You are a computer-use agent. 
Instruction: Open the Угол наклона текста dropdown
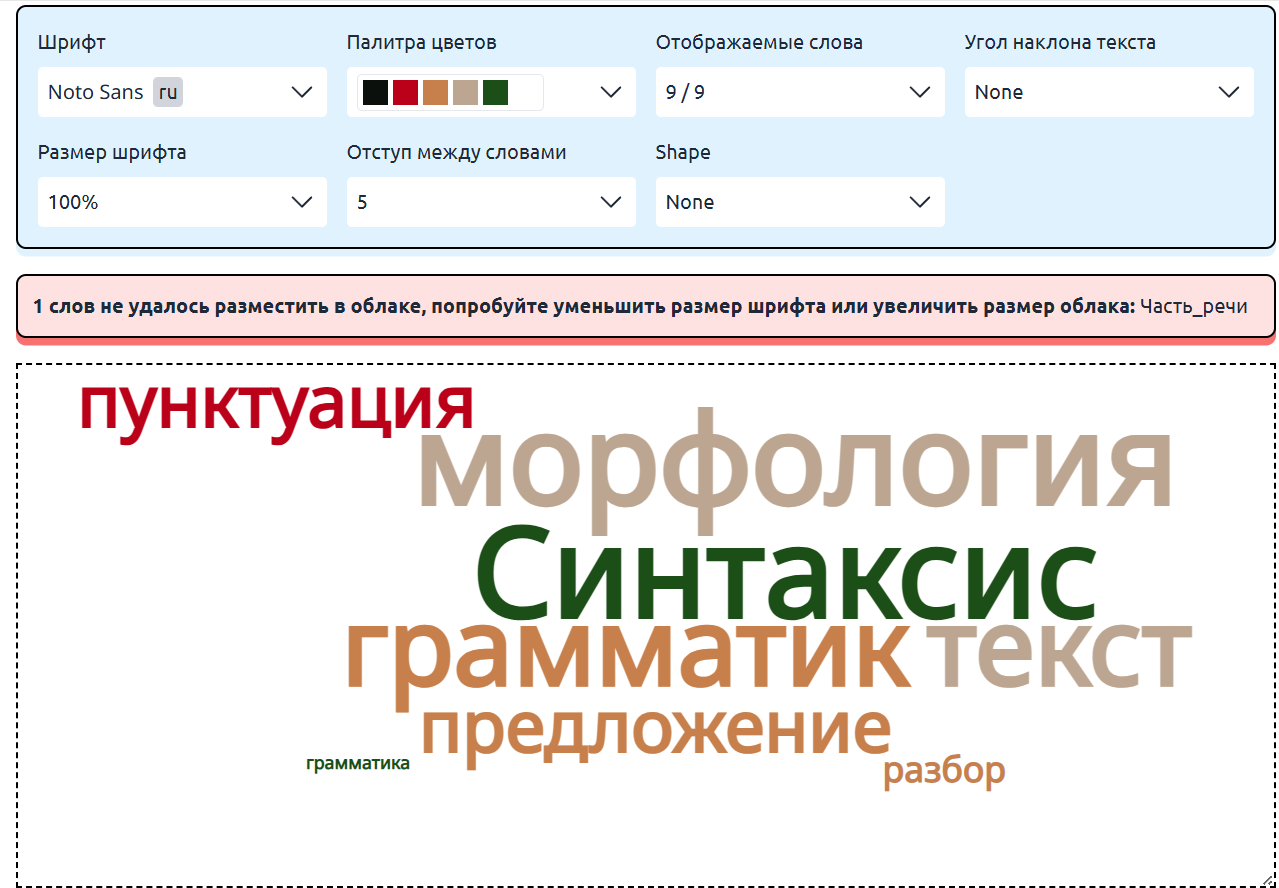click(x=1108, y=92)
